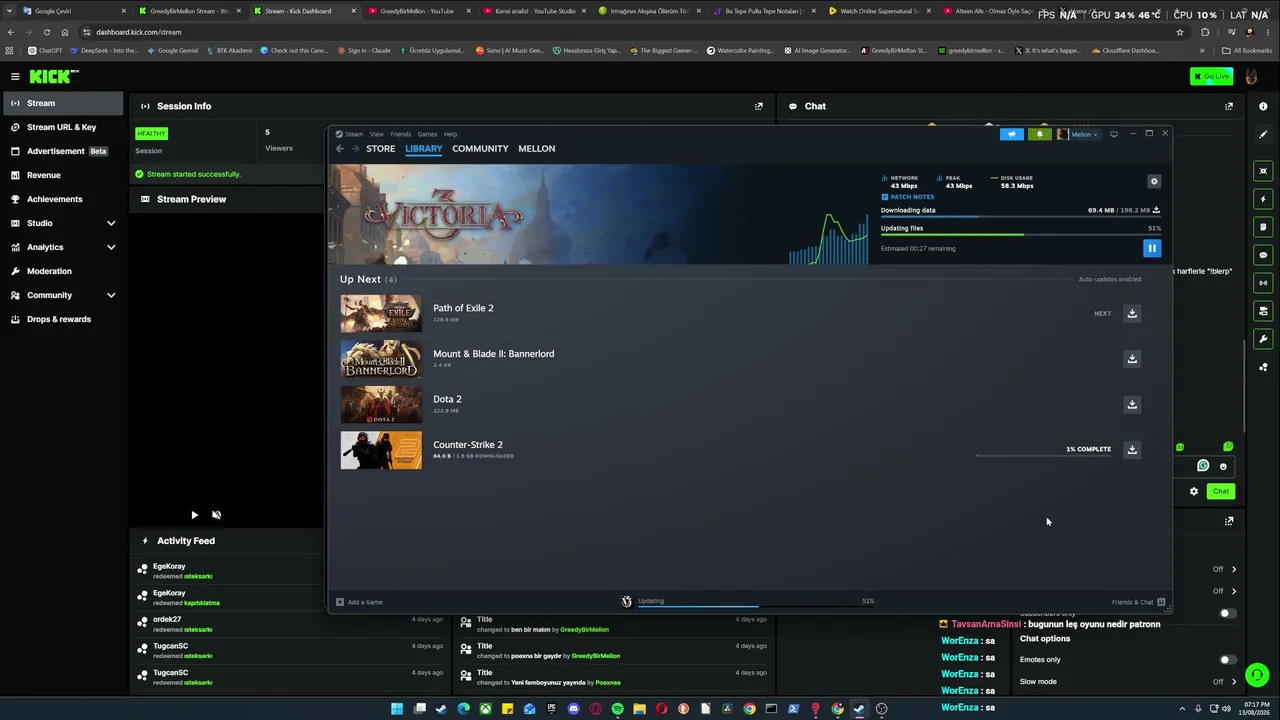Pop out the Chat panel
Screen dimensions: 1280x720
click(x=1229, y=106)
